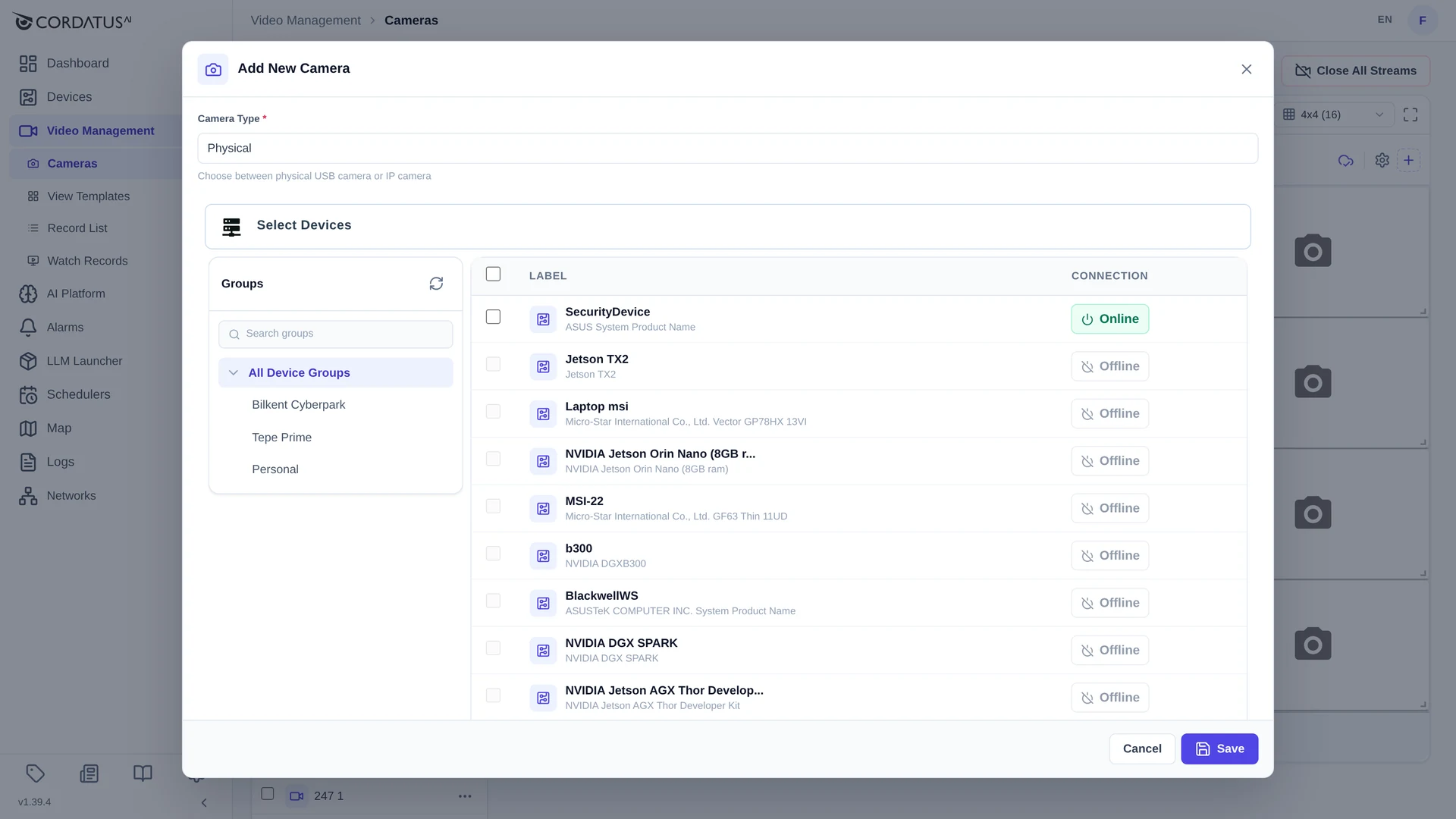Check the Laptop msi checkbox
The width and height of the screenshot is (1456, 819).
(493, 412)
